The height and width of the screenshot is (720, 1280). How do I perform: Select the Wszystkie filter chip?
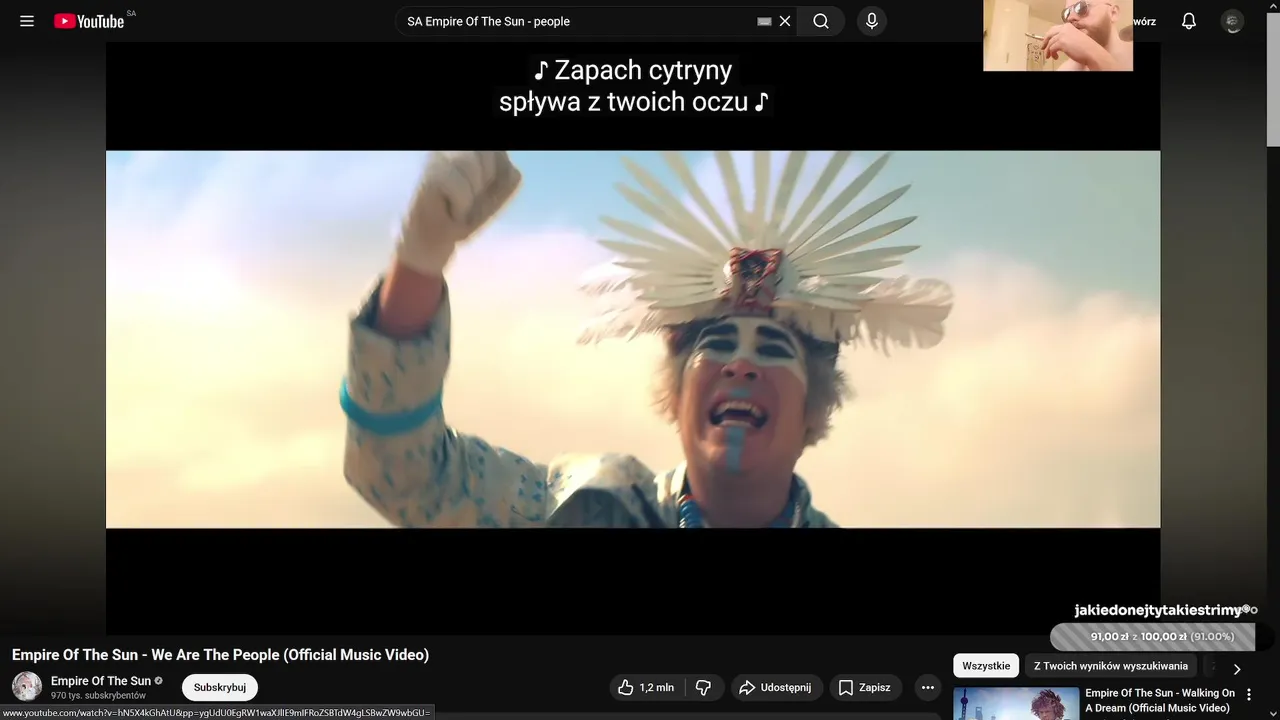(986, 666)
